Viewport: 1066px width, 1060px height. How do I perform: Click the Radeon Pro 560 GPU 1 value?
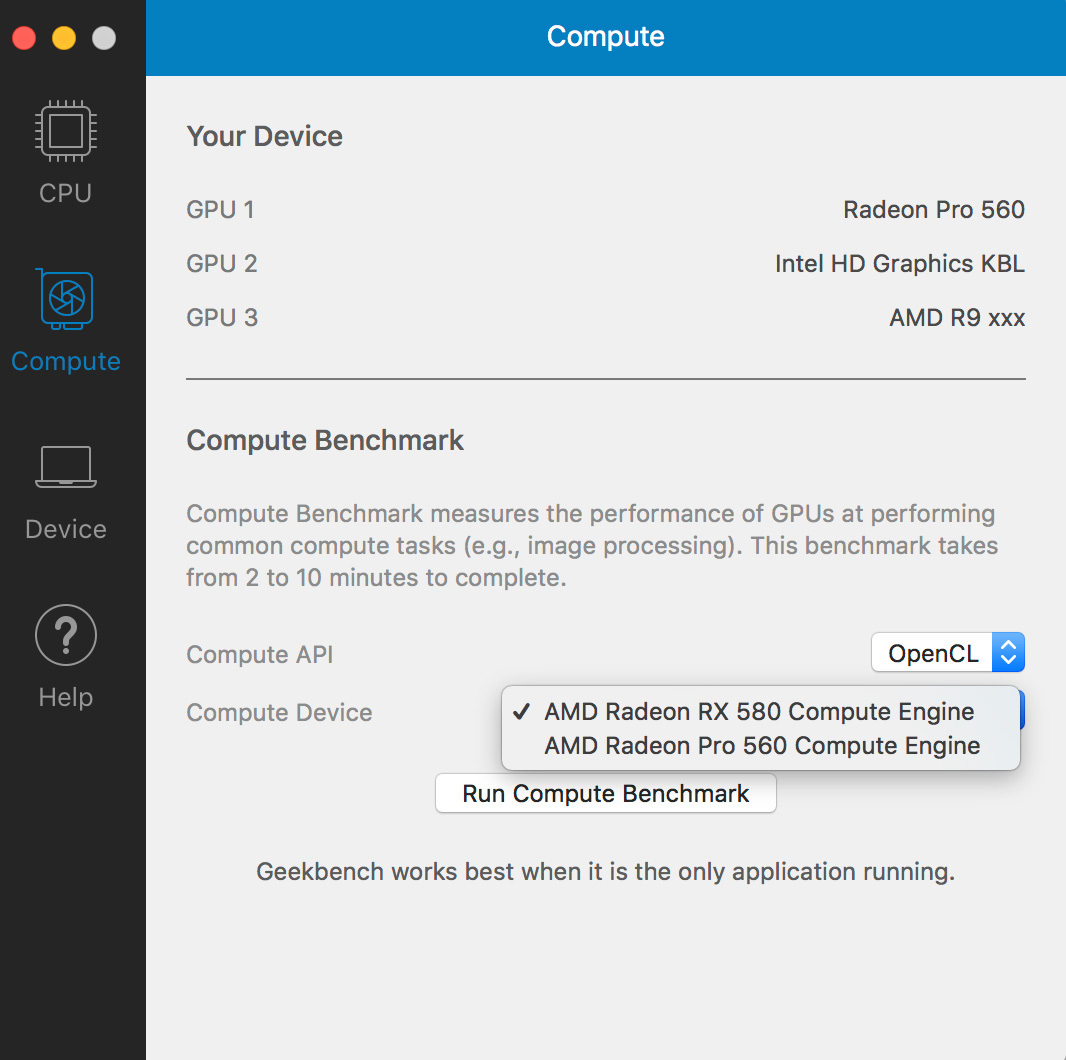(933, 209)
